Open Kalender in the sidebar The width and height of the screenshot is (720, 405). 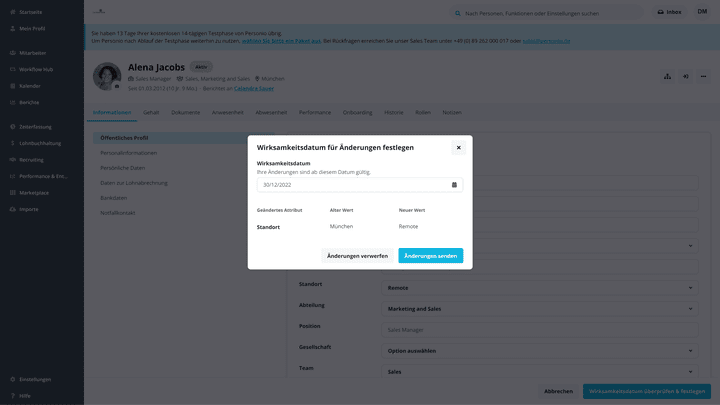coord(29,85)
